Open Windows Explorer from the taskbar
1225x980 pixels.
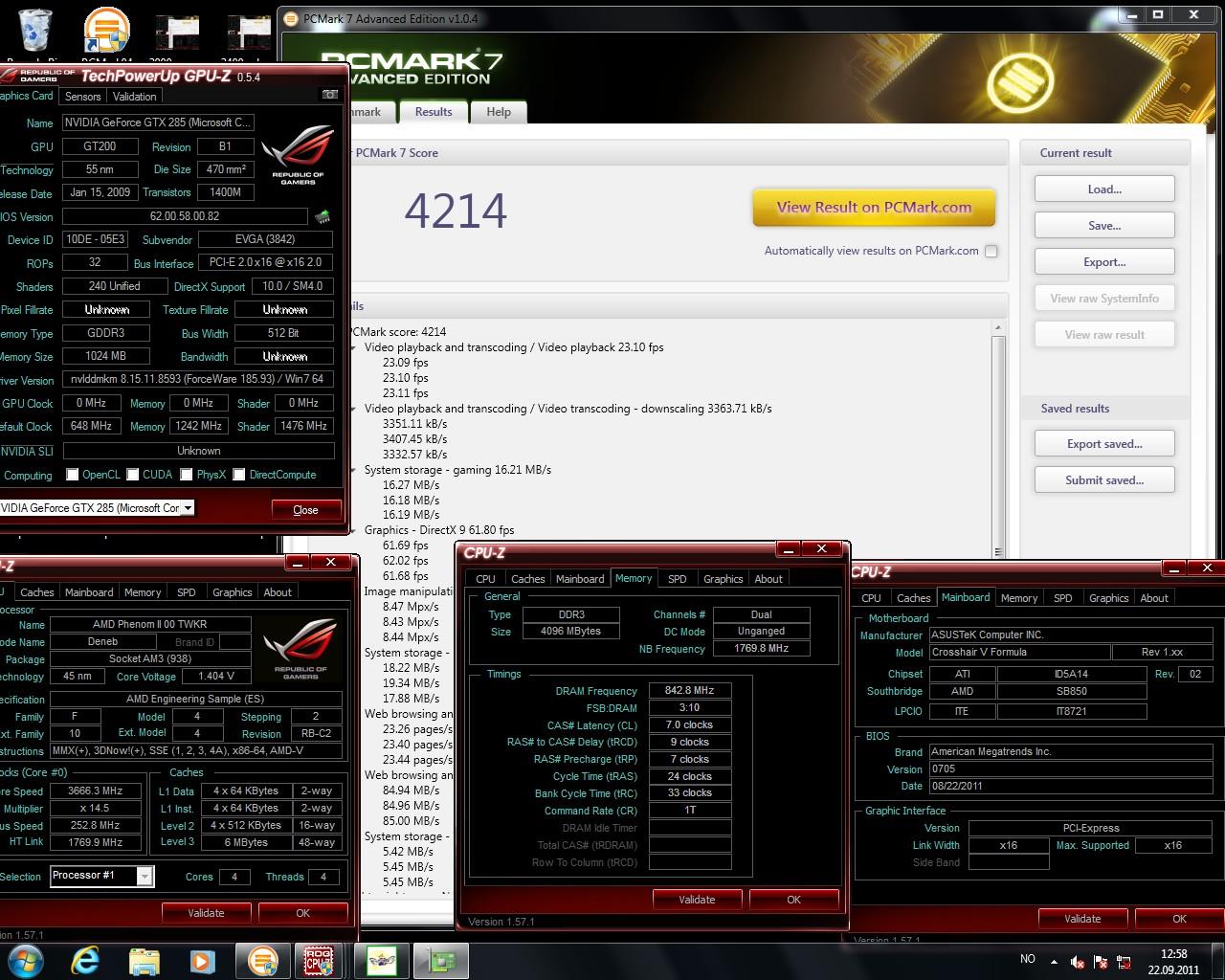coord(144,960)
